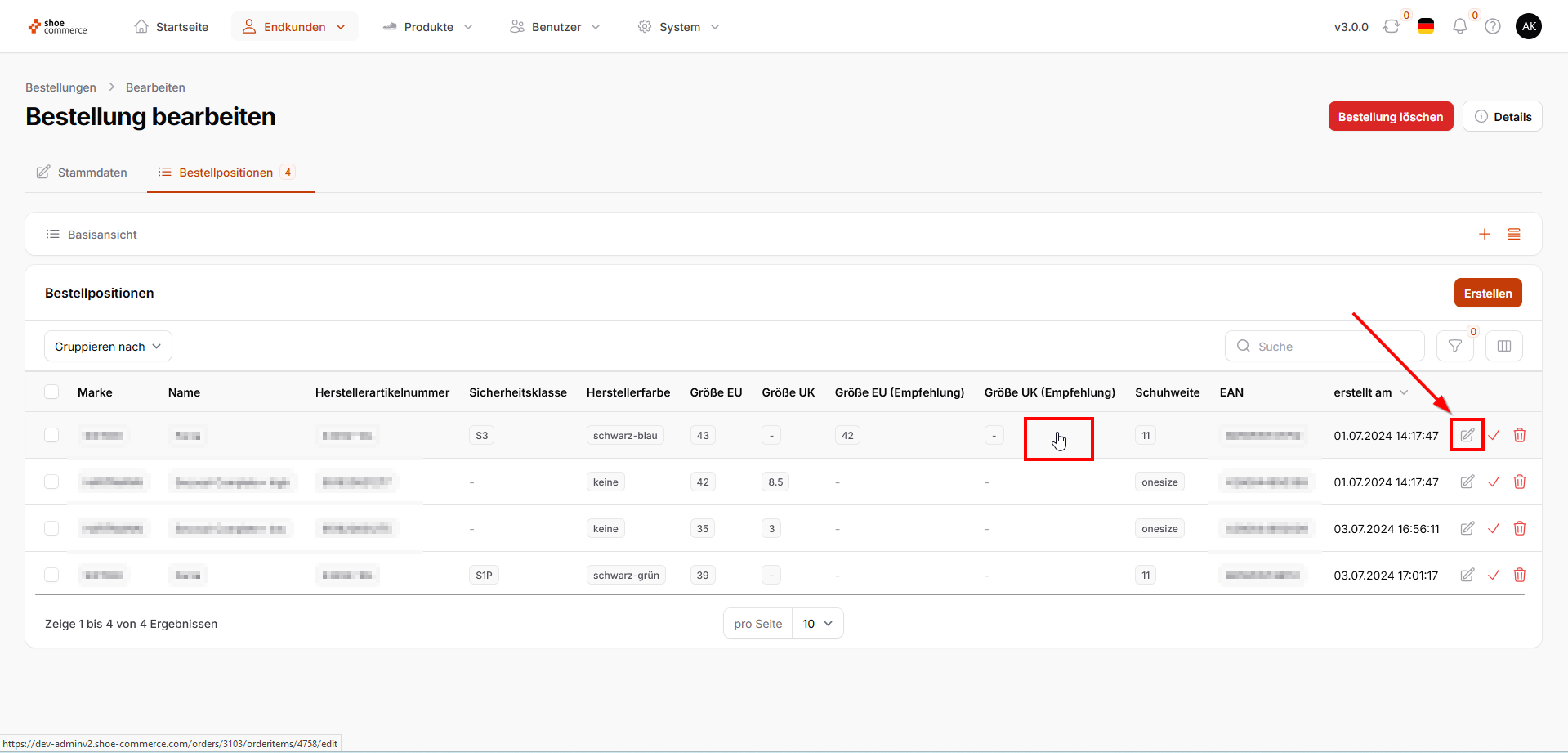Edit the schwarz-grün order item
1568x753 pixels.
click(x=1467, y=575)
